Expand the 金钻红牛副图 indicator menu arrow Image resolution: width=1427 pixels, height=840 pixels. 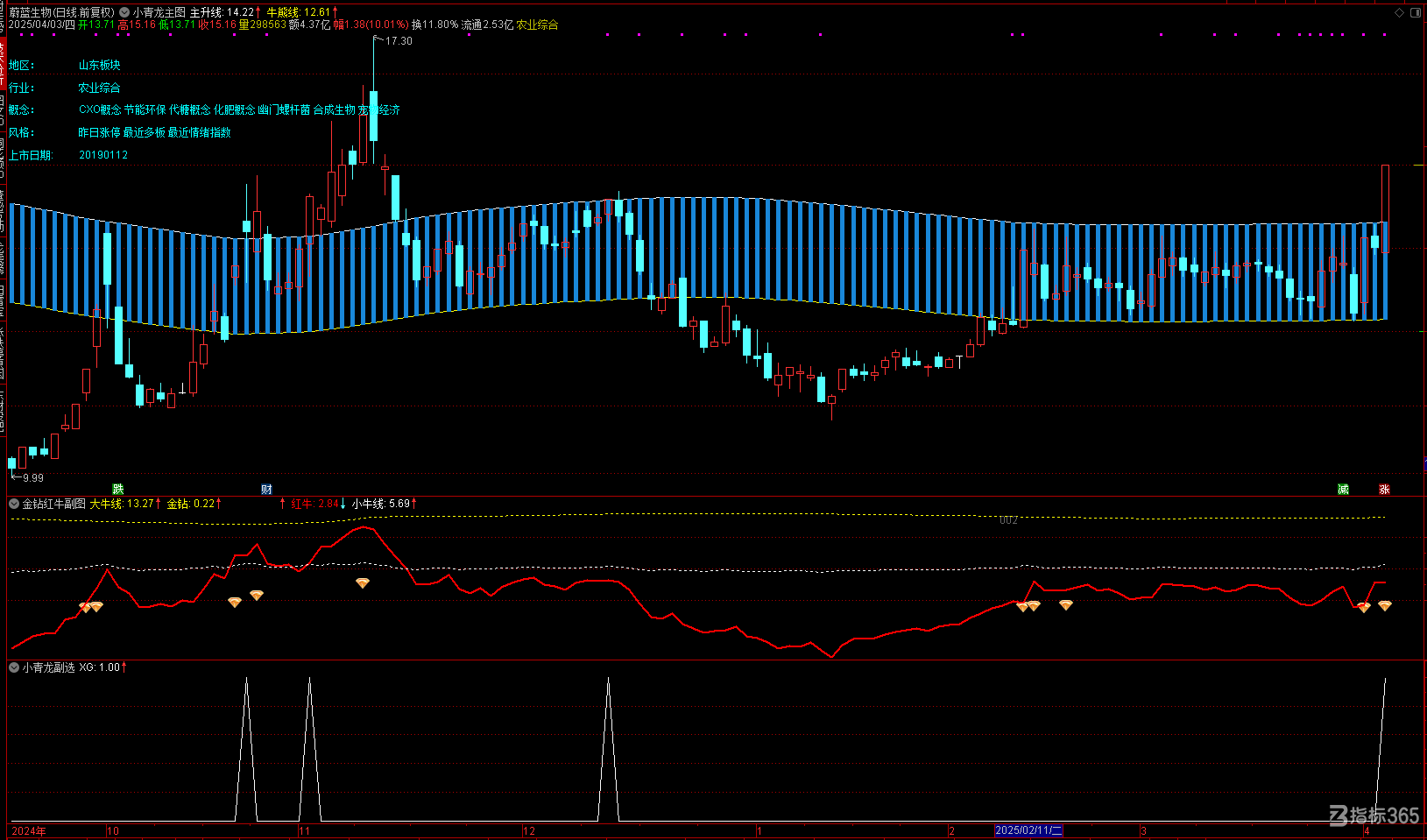14,504
